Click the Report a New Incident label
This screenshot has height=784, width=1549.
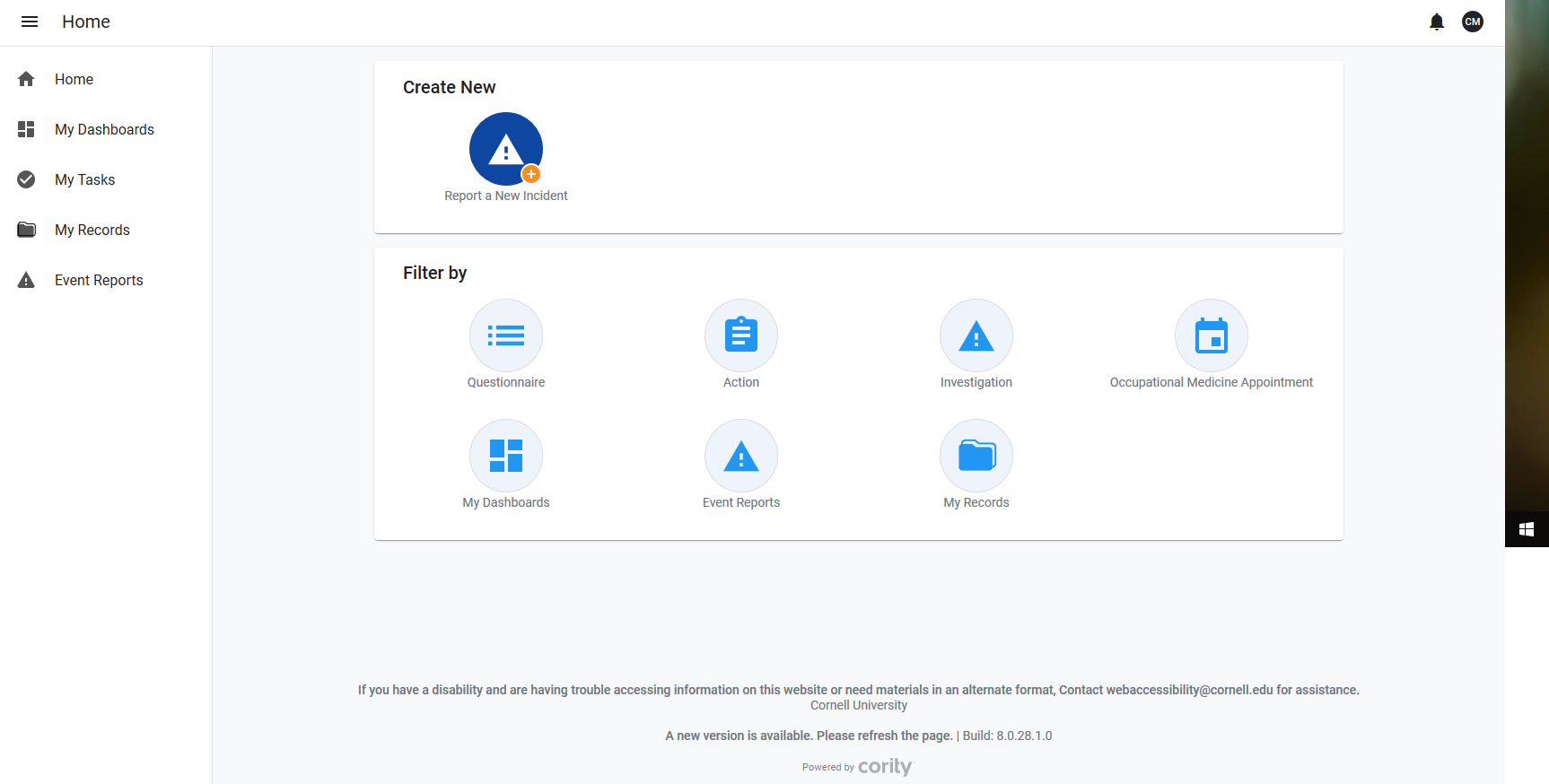[x=505, y=196]
